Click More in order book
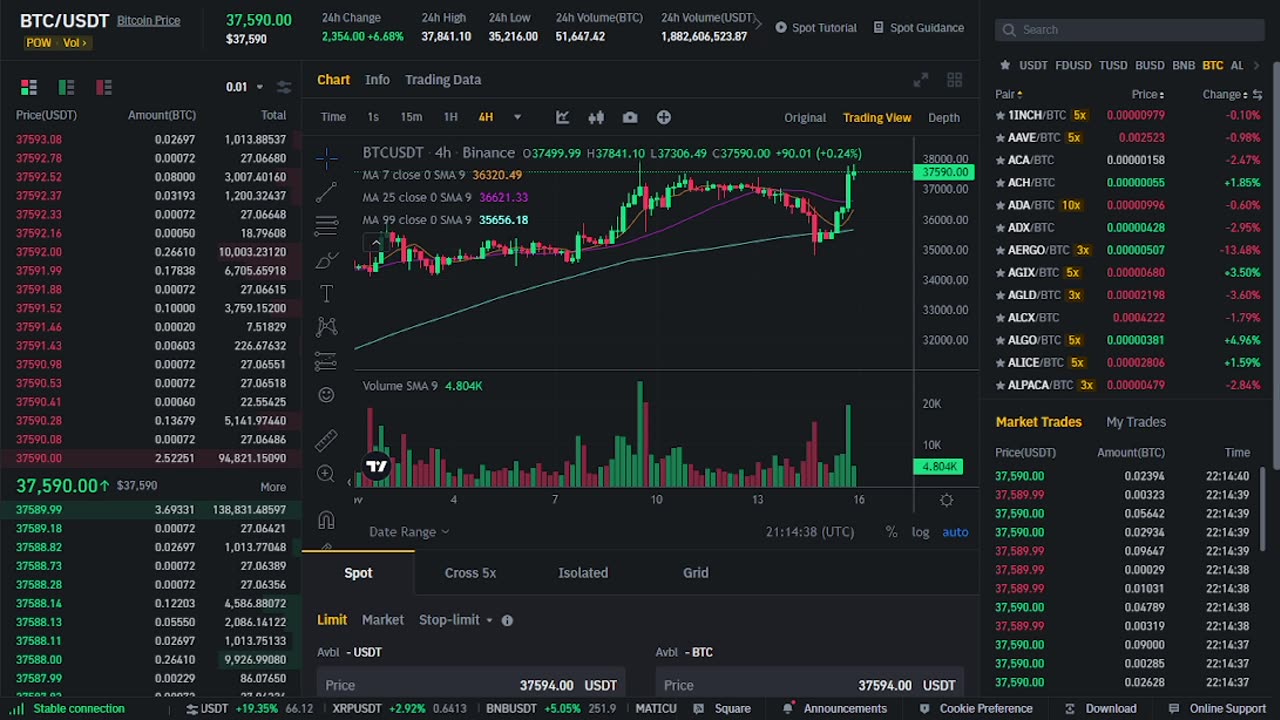Image resolution: width=1280 pixels, height=720 pixels. coord(273,487)
